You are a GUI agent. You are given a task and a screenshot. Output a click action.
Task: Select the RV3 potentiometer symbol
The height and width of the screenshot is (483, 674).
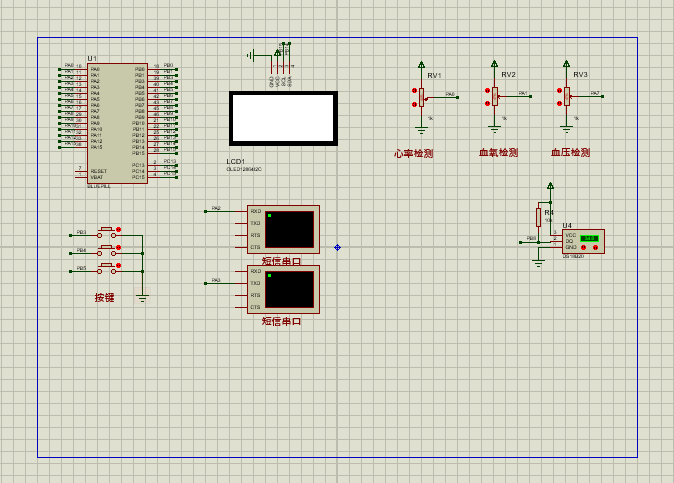click(x=567, y=97)
